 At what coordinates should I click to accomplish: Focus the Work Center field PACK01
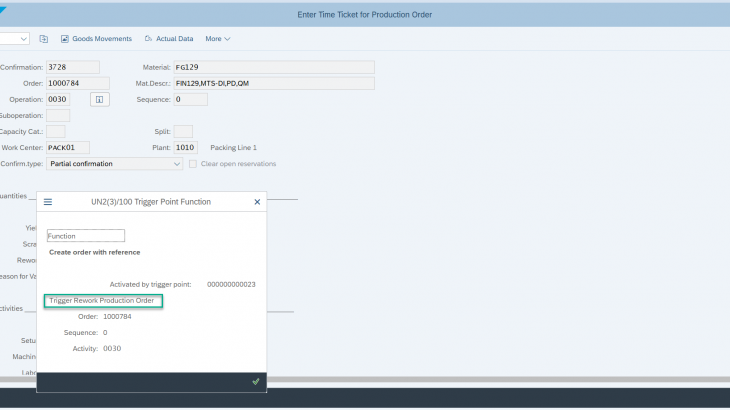pos(68,147)
